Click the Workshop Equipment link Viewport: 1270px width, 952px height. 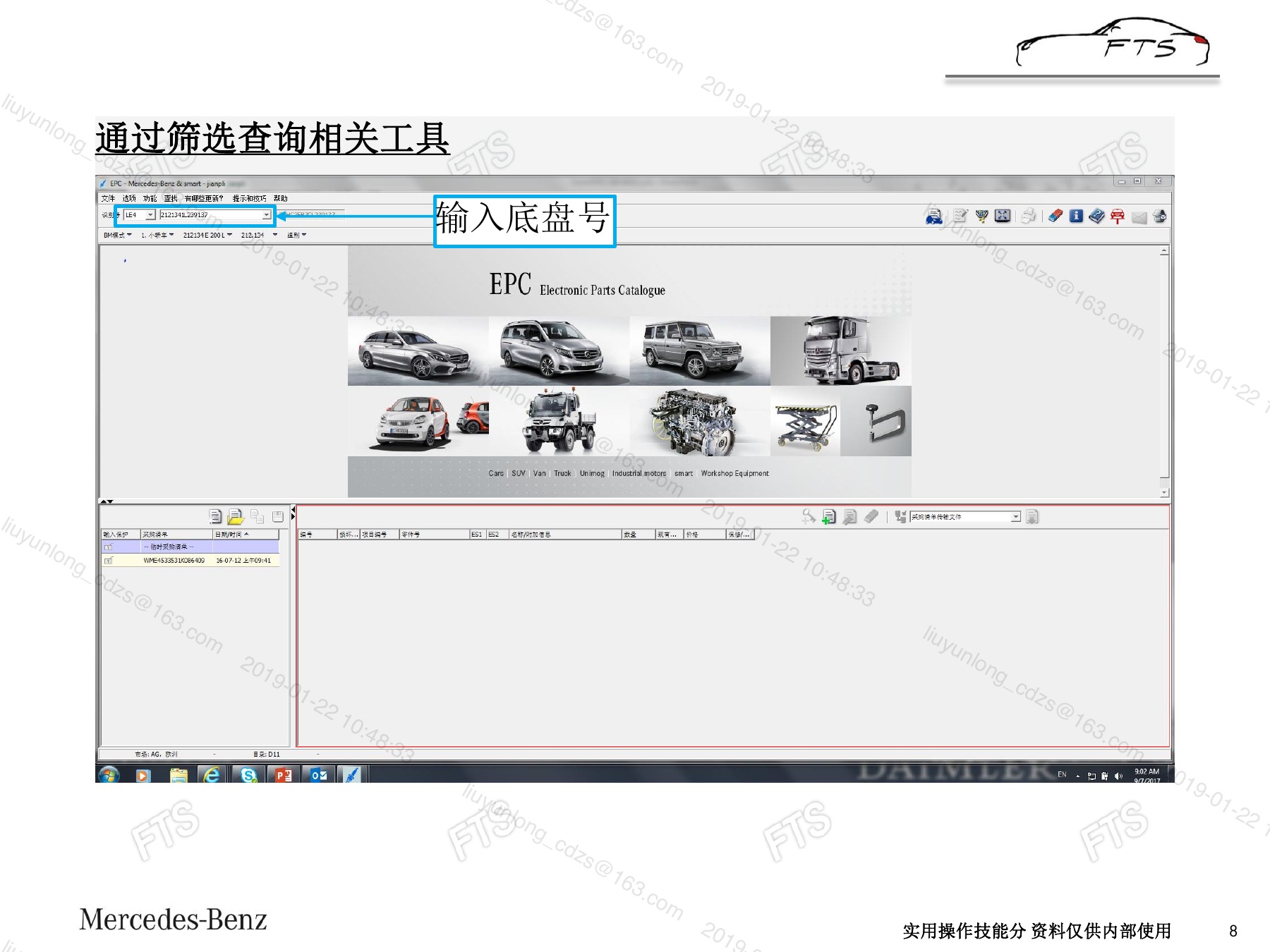pos(735,474)
